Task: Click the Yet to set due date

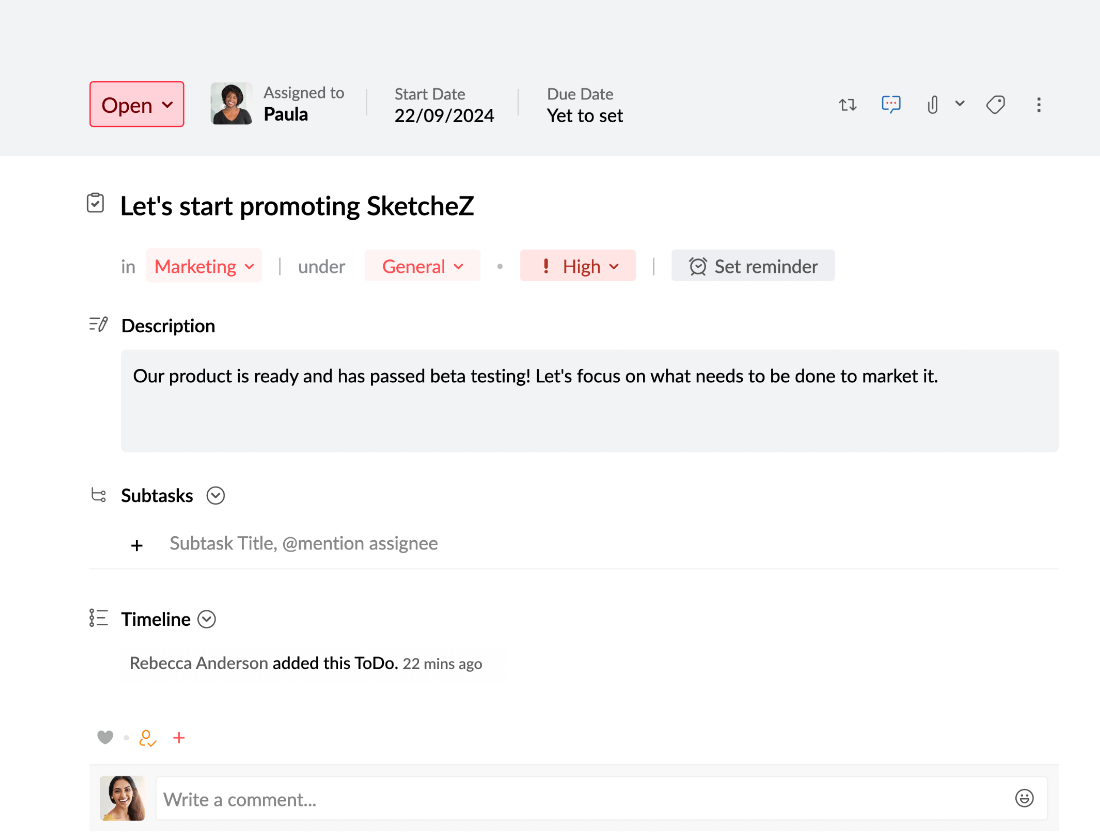Action: click(x=585, y=116)
